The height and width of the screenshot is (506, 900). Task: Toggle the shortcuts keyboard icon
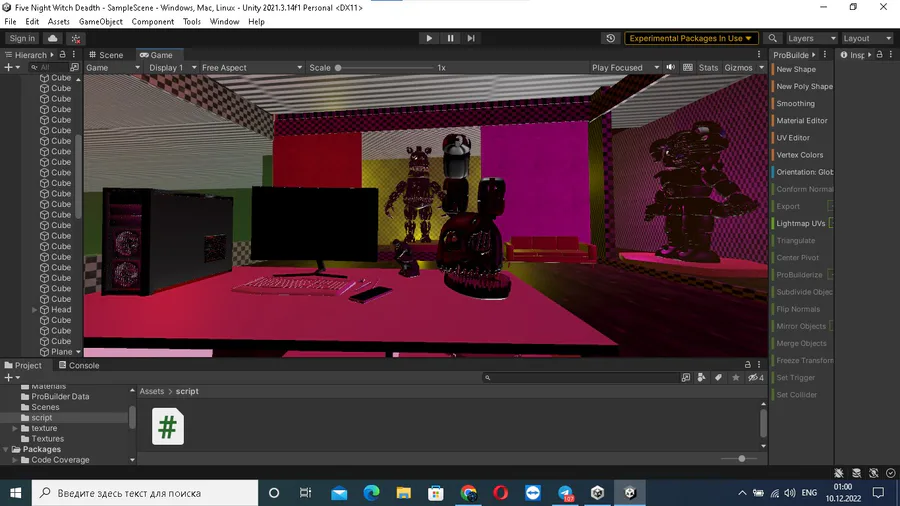[688, 67]
